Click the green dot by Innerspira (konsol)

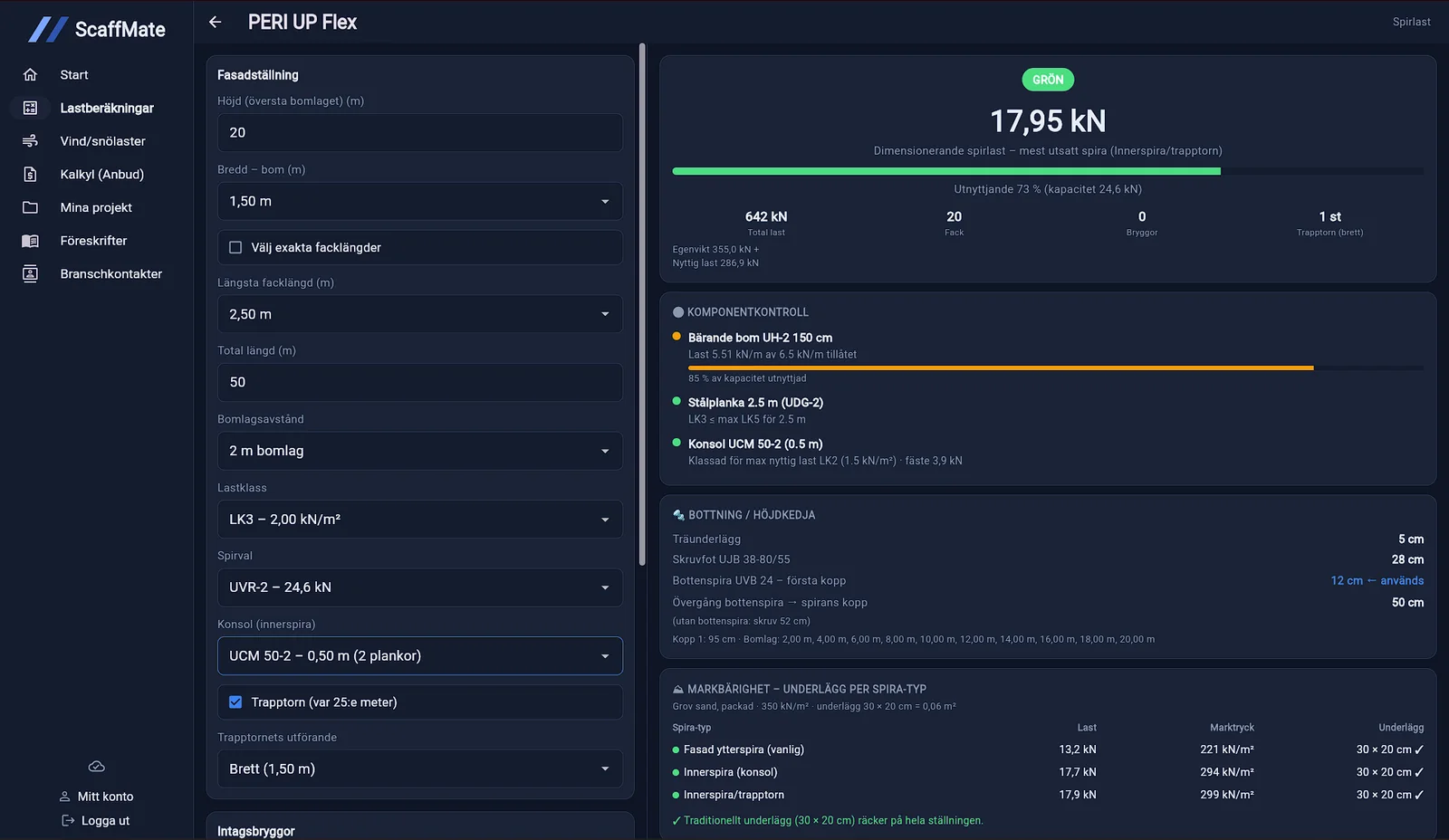click(677, 772)
